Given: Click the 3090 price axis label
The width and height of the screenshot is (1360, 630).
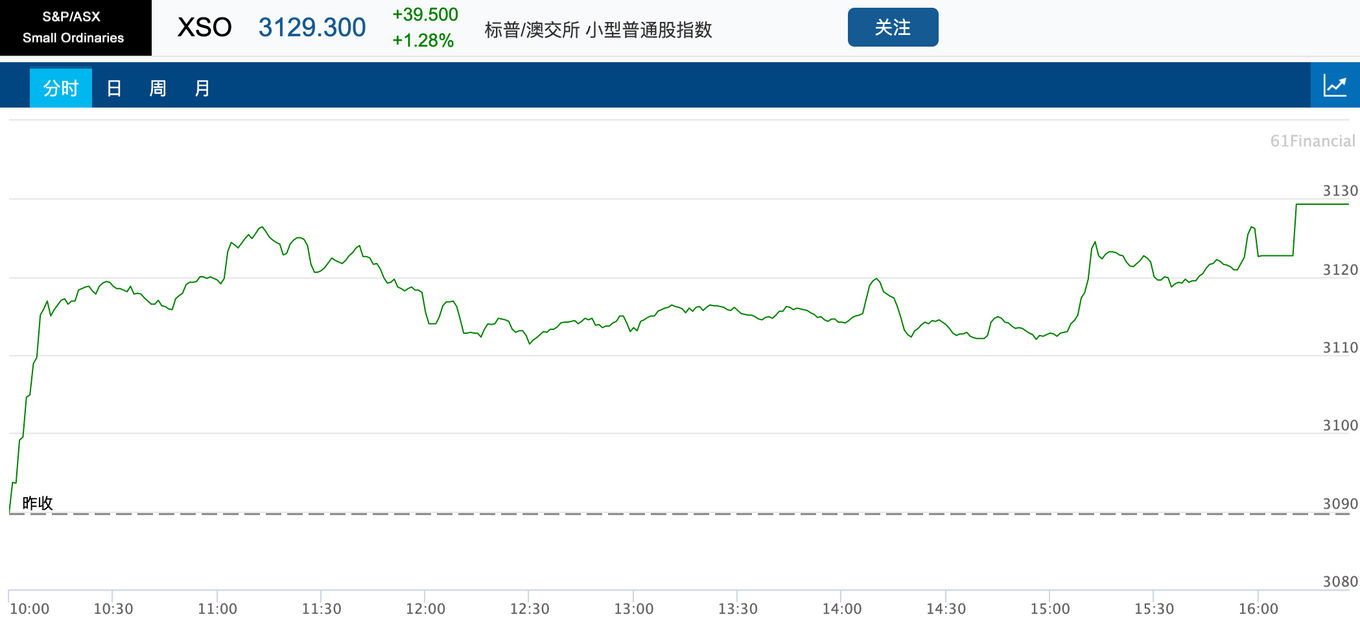Looking at the screenshot, I should (x=1340, y=504).
